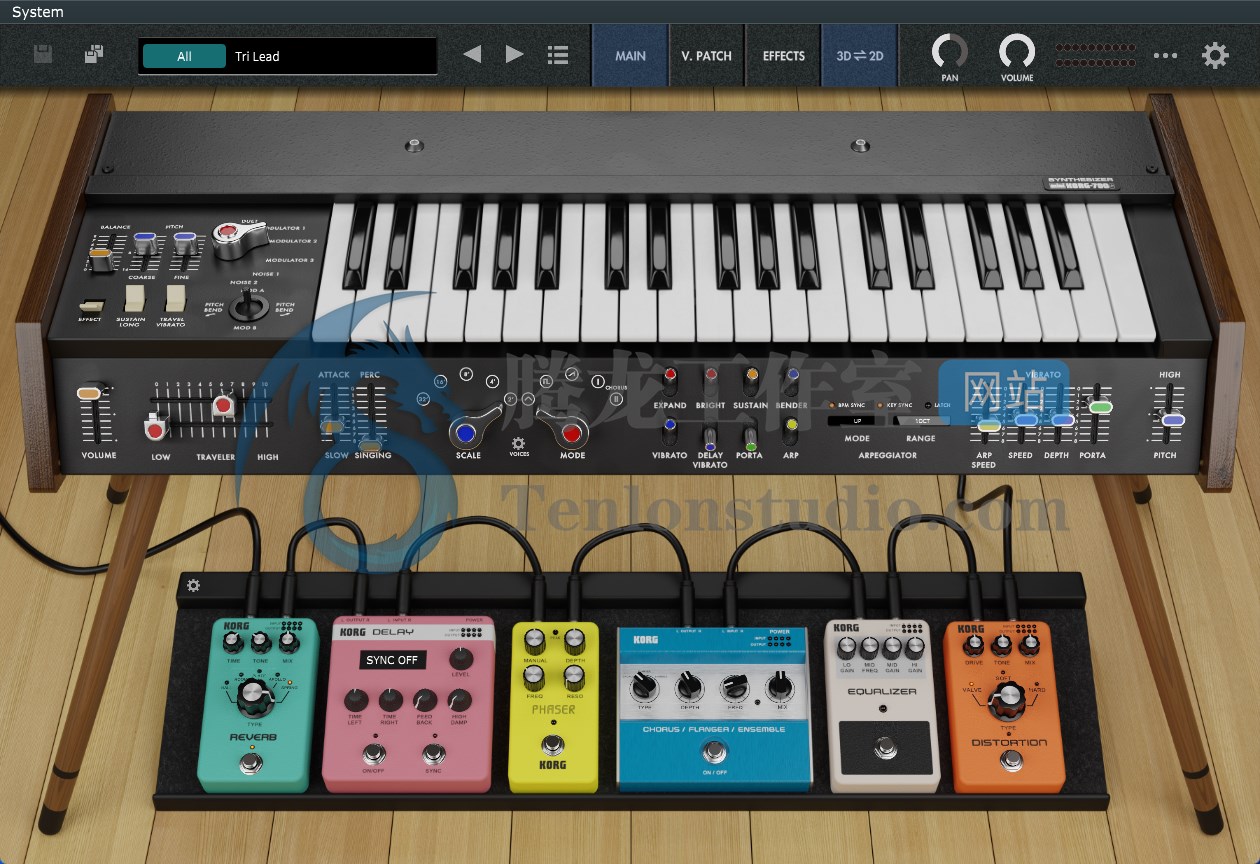Toggle the Sustain switch with orange cap

pos(751,381)
